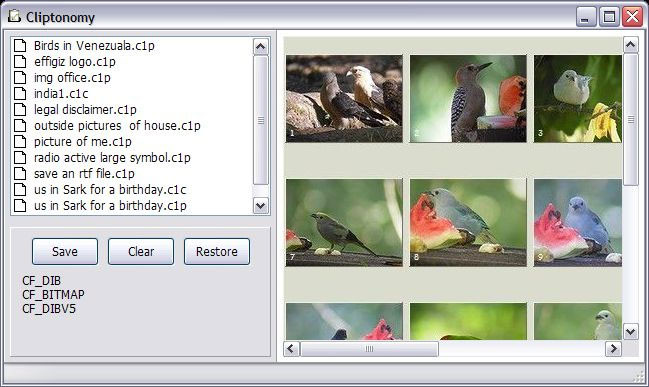This screenshot has width=649, height=387.
Task: Select us in Sark for a birthday.c1c
Action: click(x=110, y=190)
